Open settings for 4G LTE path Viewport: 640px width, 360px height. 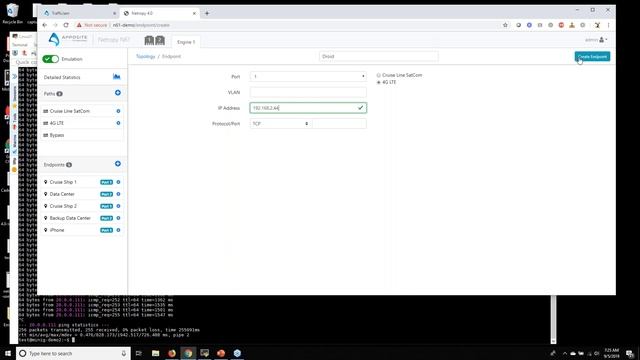point(118,123)
